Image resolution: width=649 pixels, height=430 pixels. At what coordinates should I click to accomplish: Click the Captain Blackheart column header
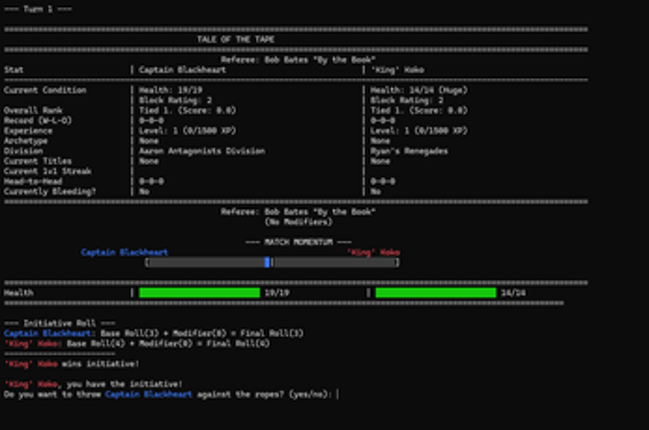(x=177, y=70)
